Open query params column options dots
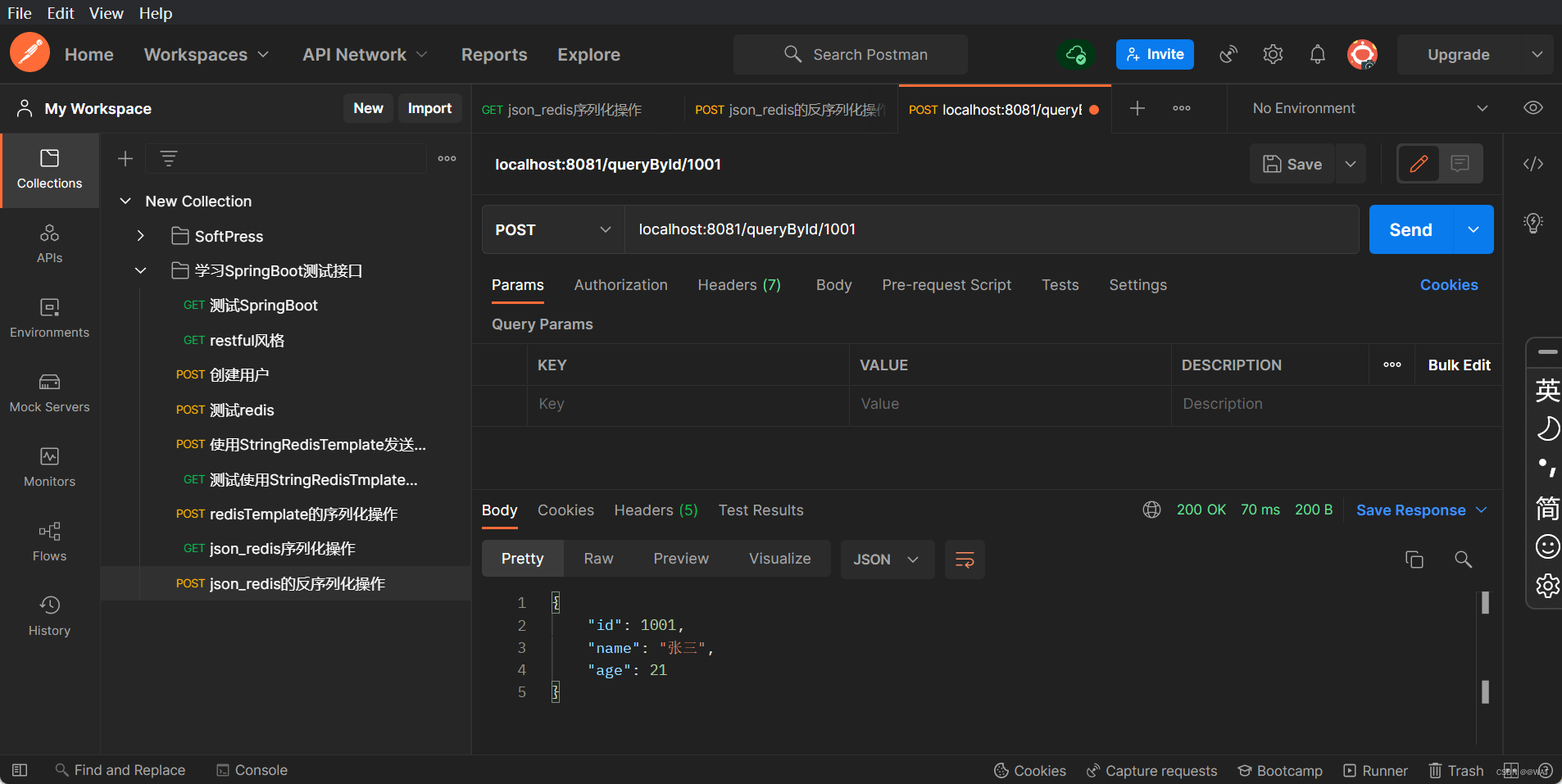This screenshot has width=1562, height=784. click(1392, 365)
